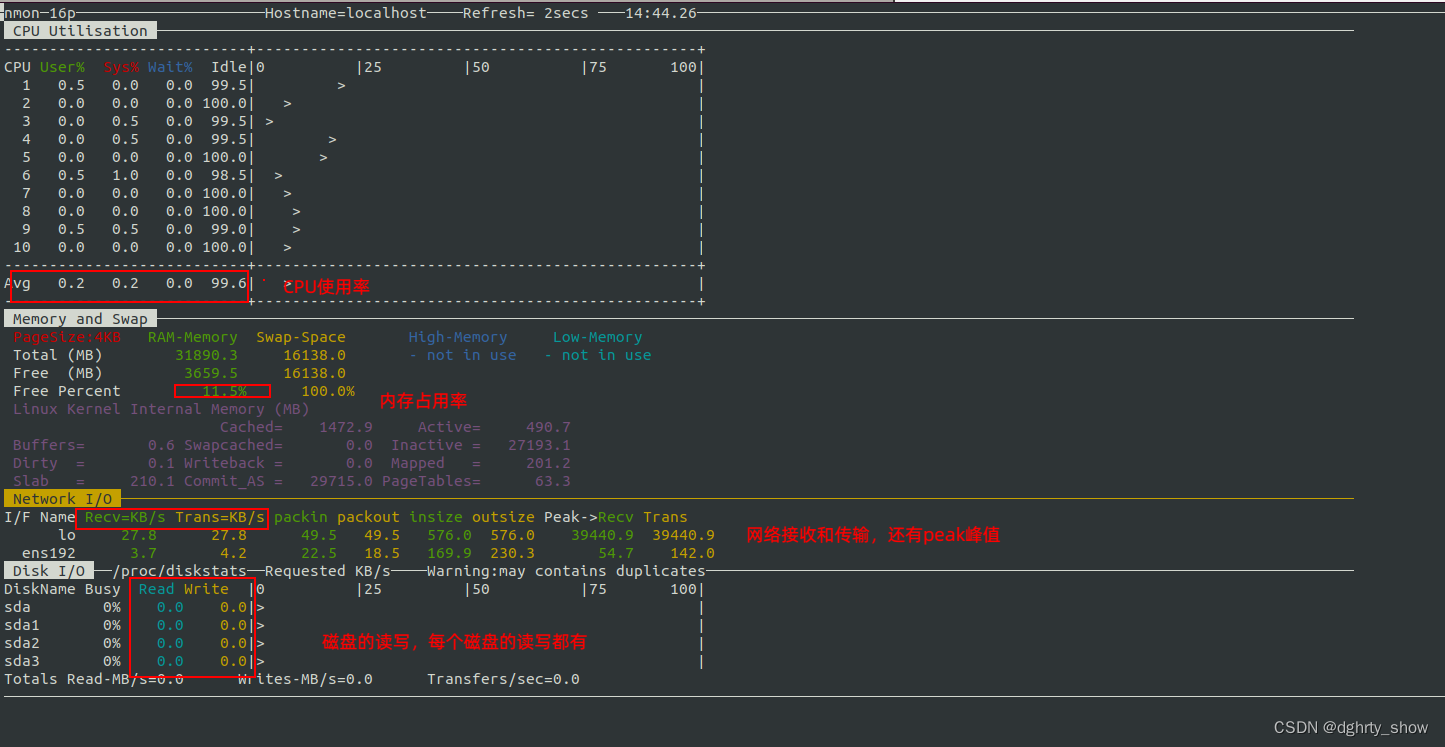
Task: Select the Low-Memory column header
Action: point(597,337)
